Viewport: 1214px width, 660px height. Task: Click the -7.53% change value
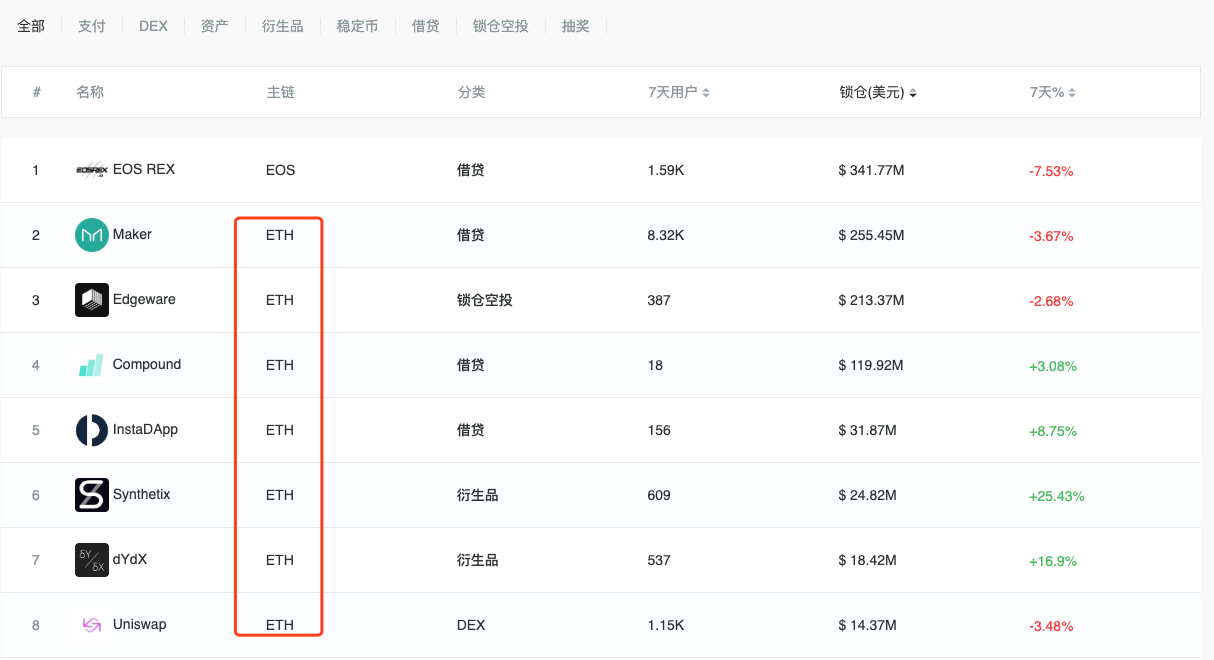1051,171
